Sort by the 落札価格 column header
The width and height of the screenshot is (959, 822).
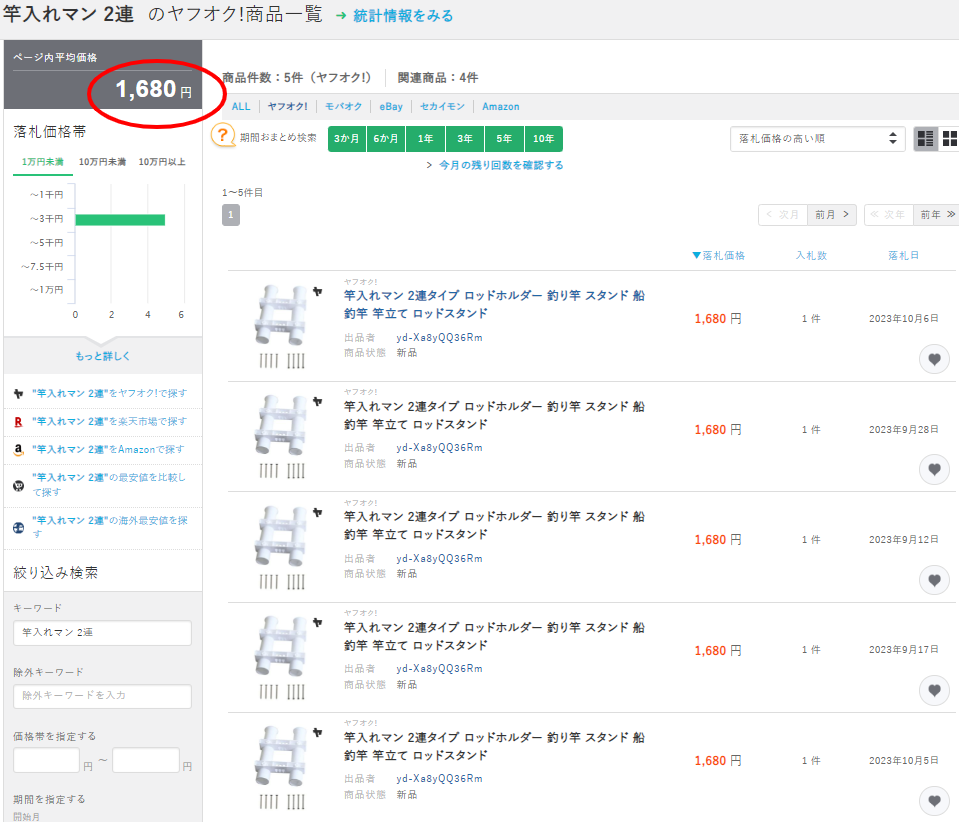pyautogui.click(x=719, y=256)
